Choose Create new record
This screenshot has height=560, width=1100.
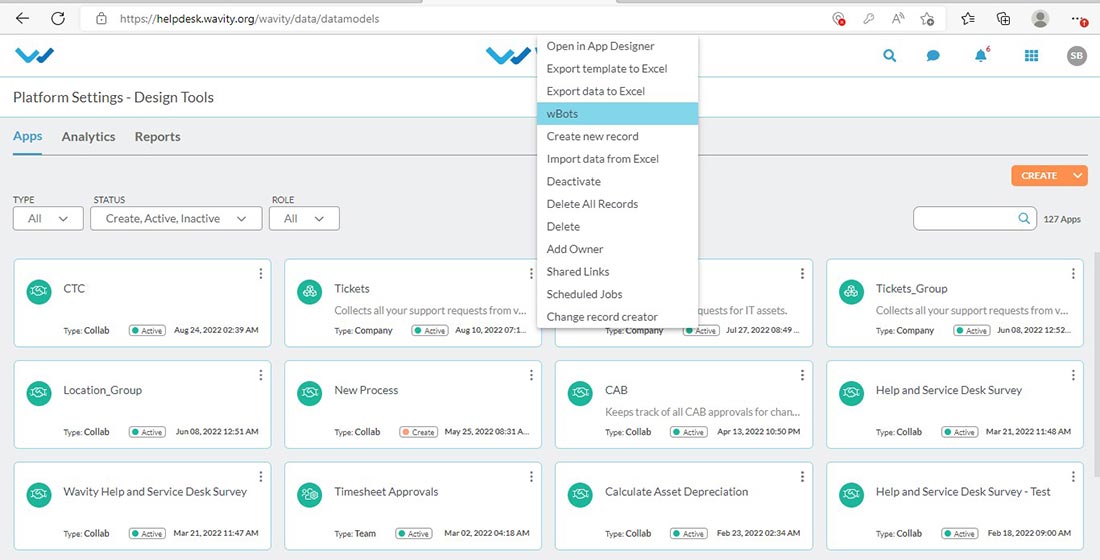click(593, 136)
